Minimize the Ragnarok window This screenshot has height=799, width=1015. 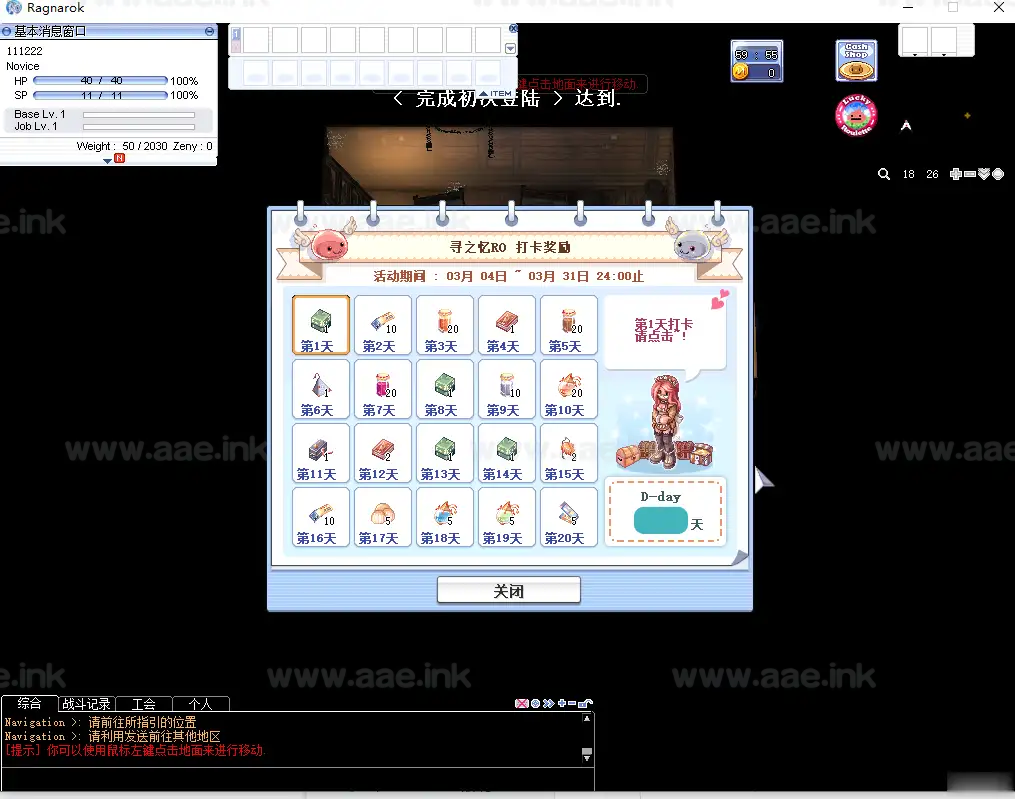pyautogui.click(x=908, y=8)
